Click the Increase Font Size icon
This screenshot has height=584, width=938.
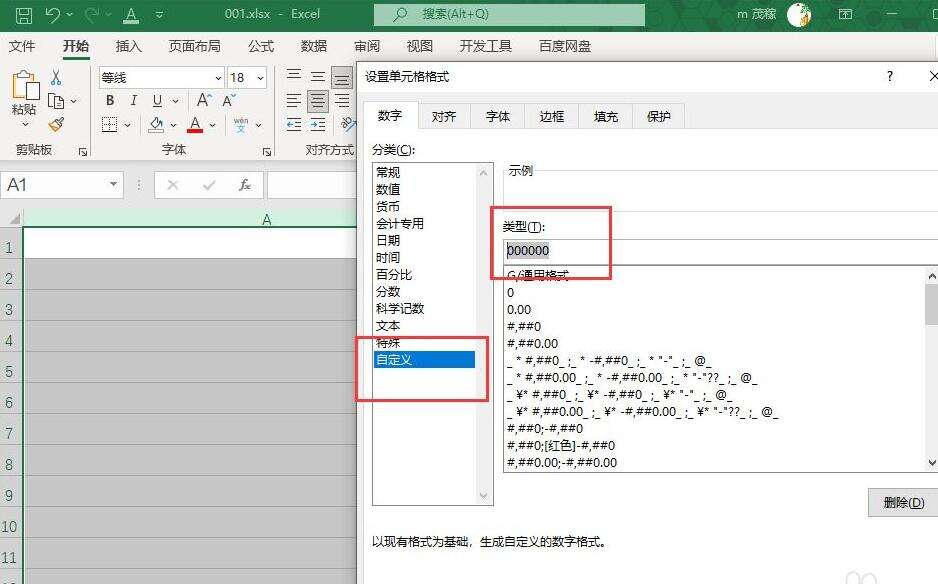tap(204, 101)
